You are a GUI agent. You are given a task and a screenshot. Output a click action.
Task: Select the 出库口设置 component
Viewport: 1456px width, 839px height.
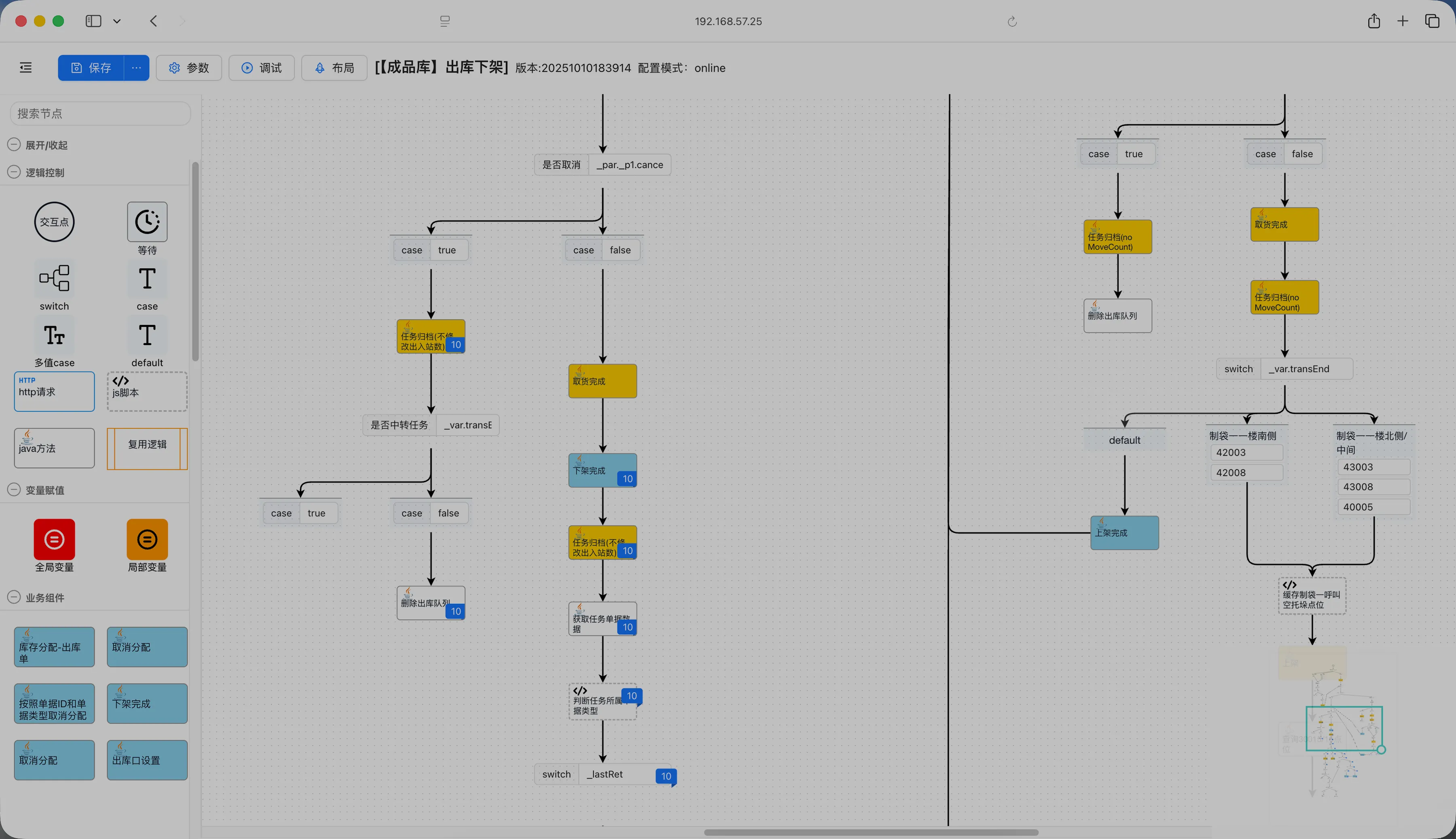(147, 760)
